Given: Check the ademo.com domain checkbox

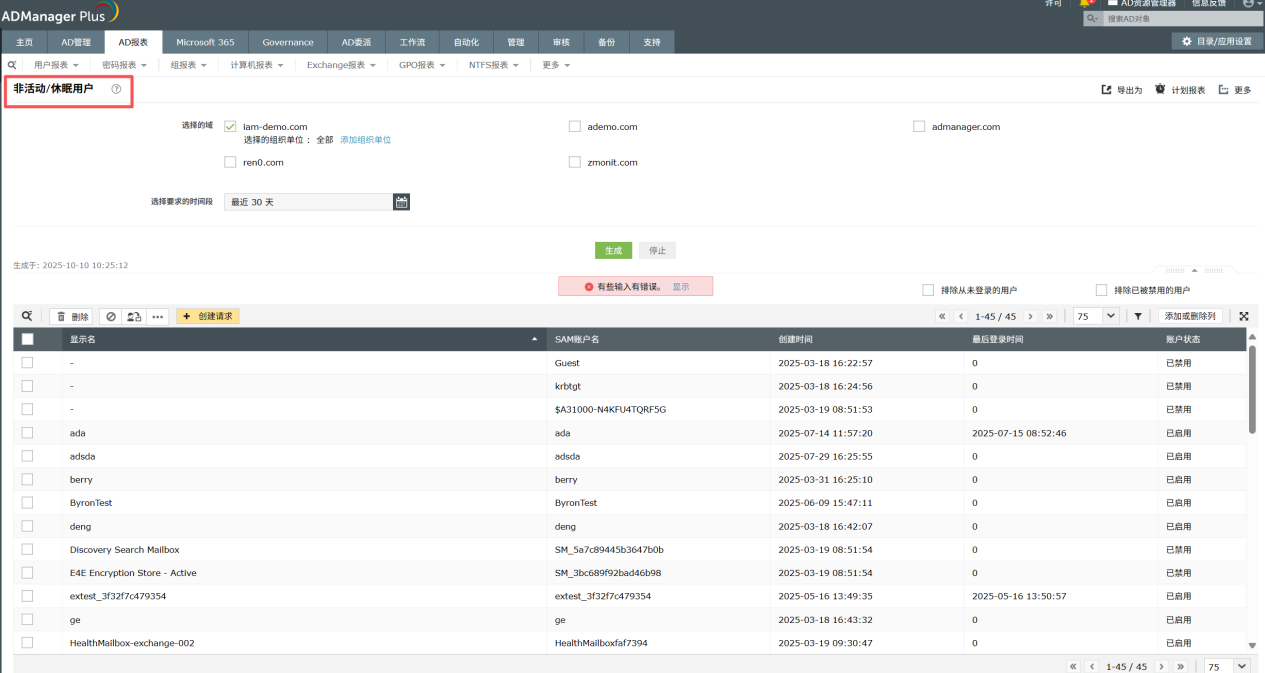Looking at the screenshot, I should 575,127.
